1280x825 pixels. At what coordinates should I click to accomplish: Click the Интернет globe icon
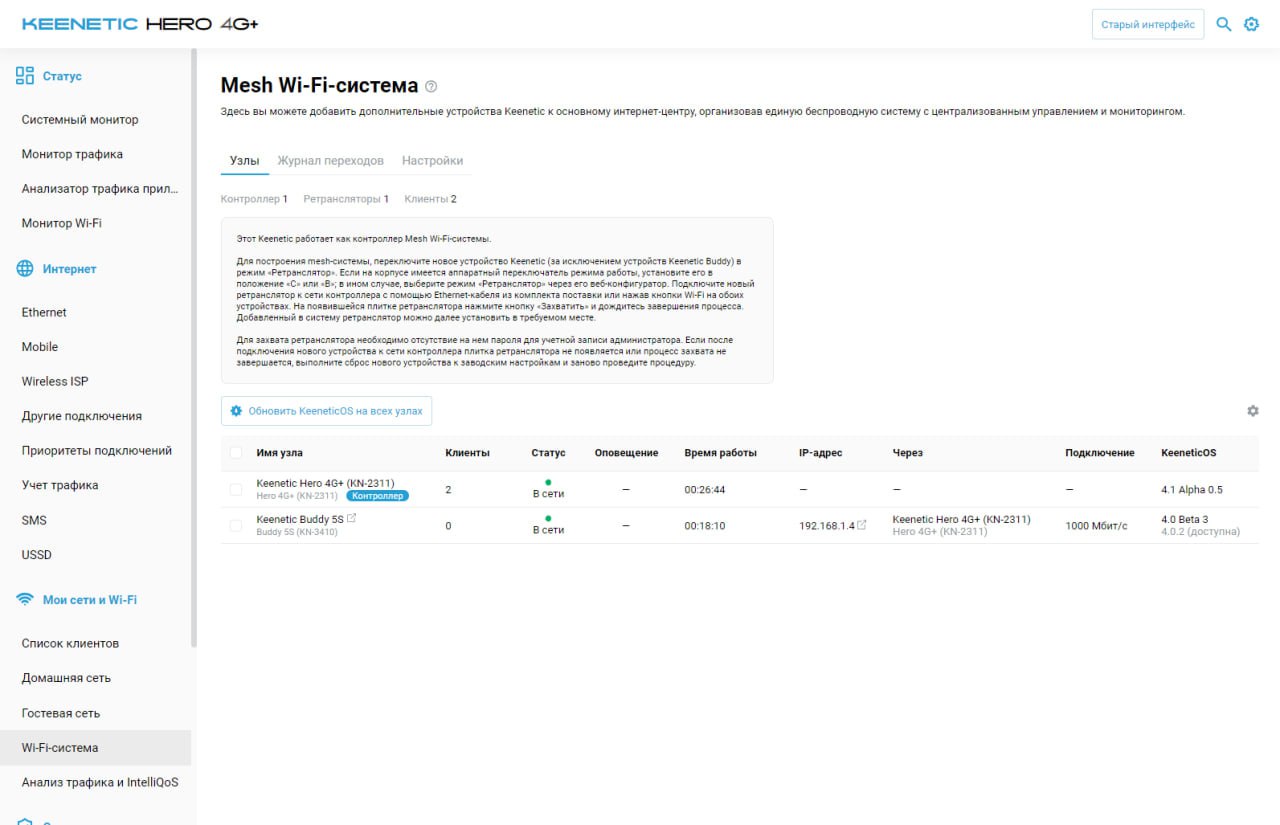coord(25,269)
